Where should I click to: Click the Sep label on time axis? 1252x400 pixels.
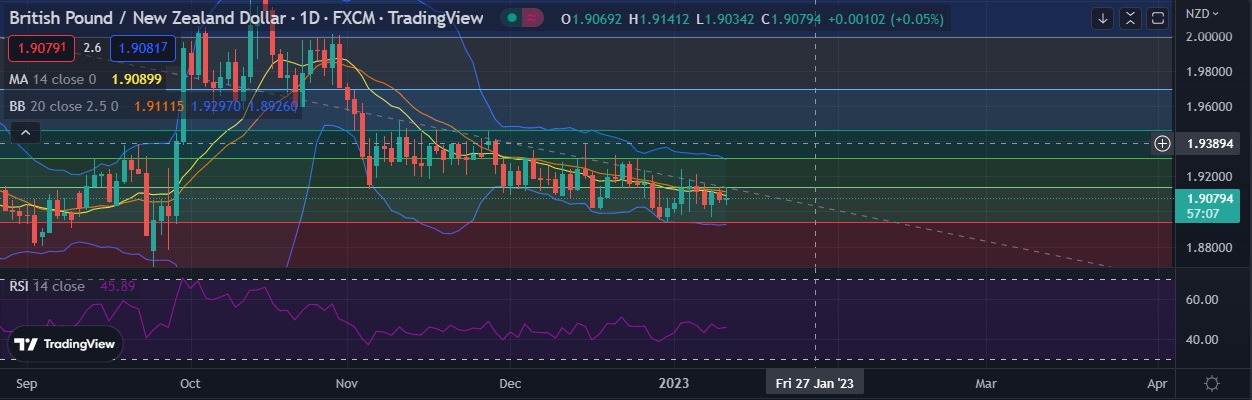tap(27, 383)
